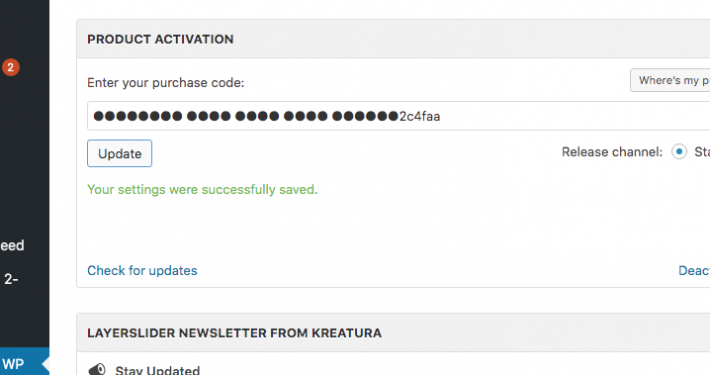The width and height of the screenshot is (710, 375).
Task: Click the green settings saved success message
Action: coord(202,189)
